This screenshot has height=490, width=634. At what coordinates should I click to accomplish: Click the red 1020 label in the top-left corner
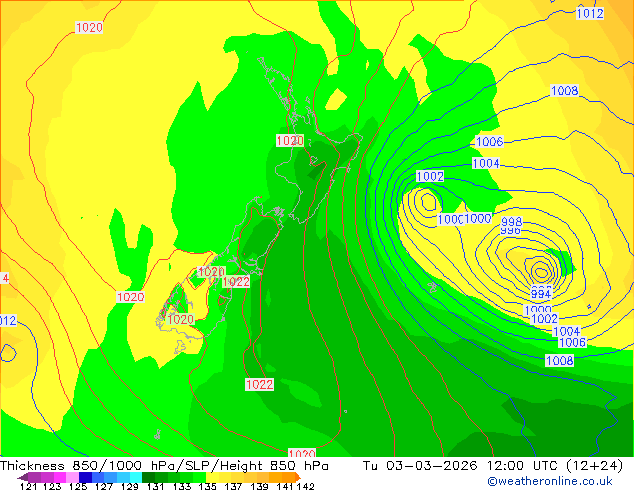[89, 27]
